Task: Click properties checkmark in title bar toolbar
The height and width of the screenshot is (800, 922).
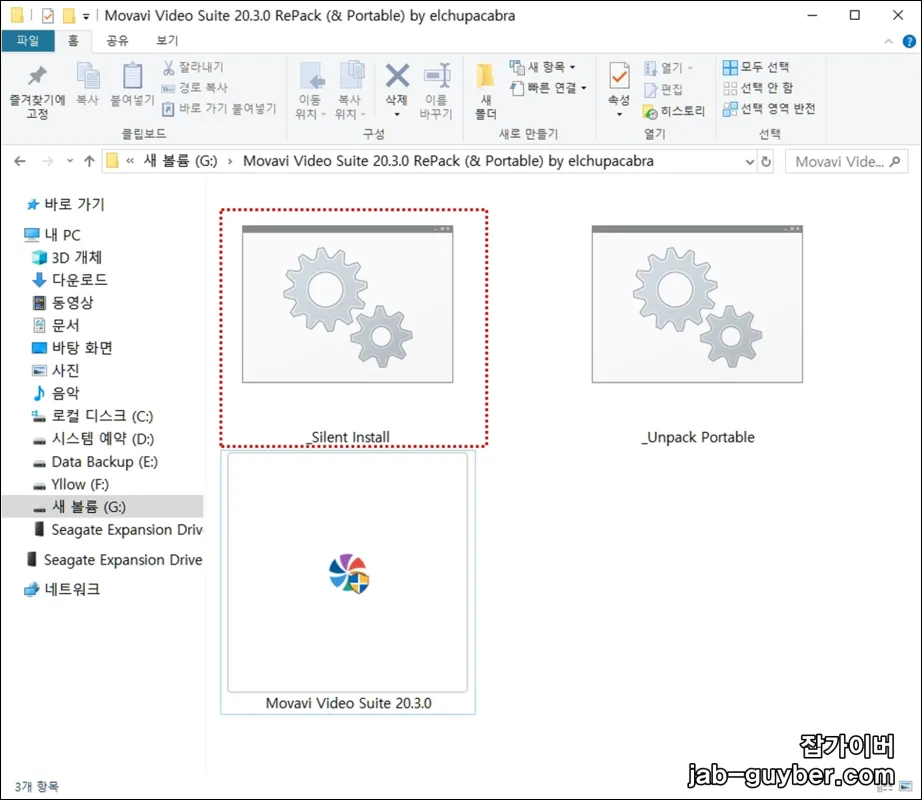Action: click(48, 16)
